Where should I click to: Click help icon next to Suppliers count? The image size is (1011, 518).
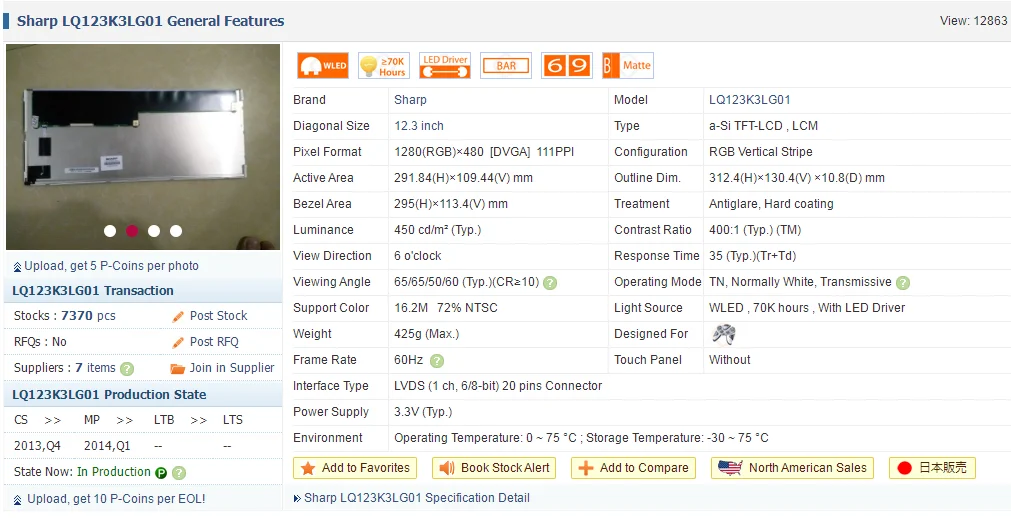[127, 368]
